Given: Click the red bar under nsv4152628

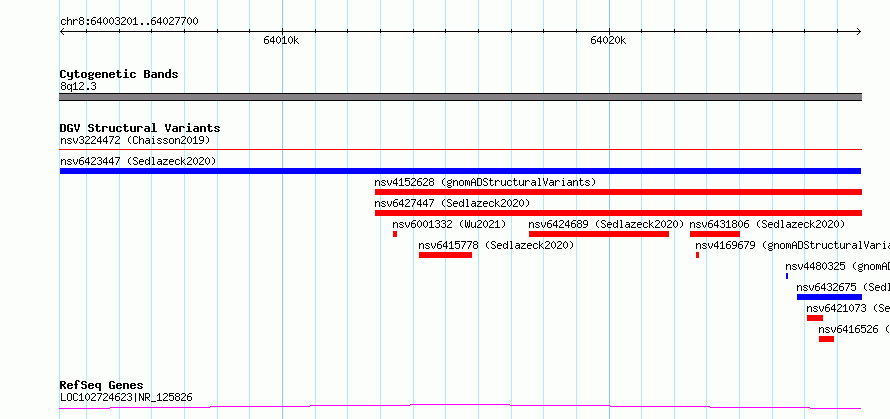Looking at the screenshot, I should pyautogui.click(x=618, y=192).
